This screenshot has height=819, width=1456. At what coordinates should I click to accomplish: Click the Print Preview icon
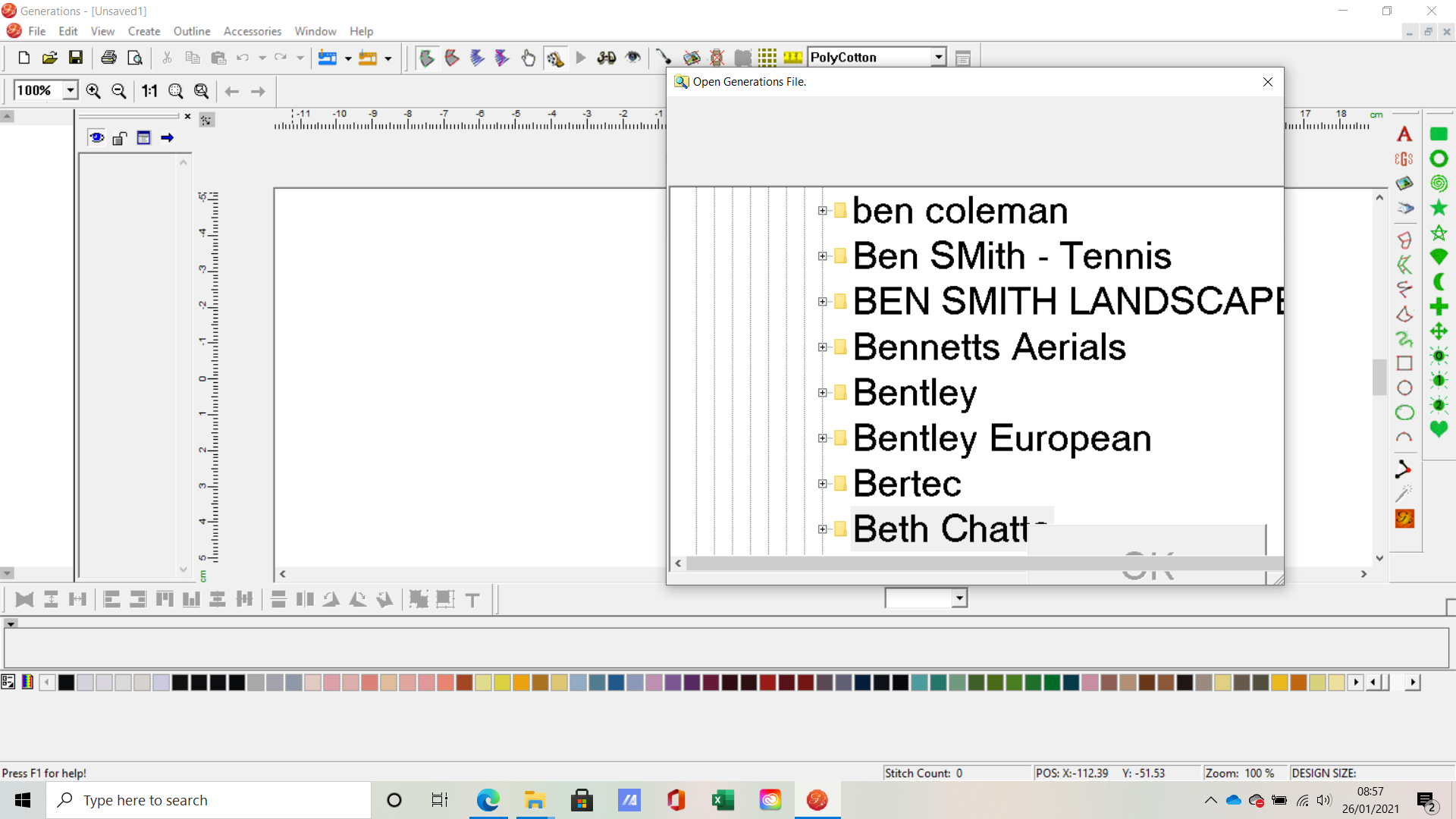click(x=135, y=58)
